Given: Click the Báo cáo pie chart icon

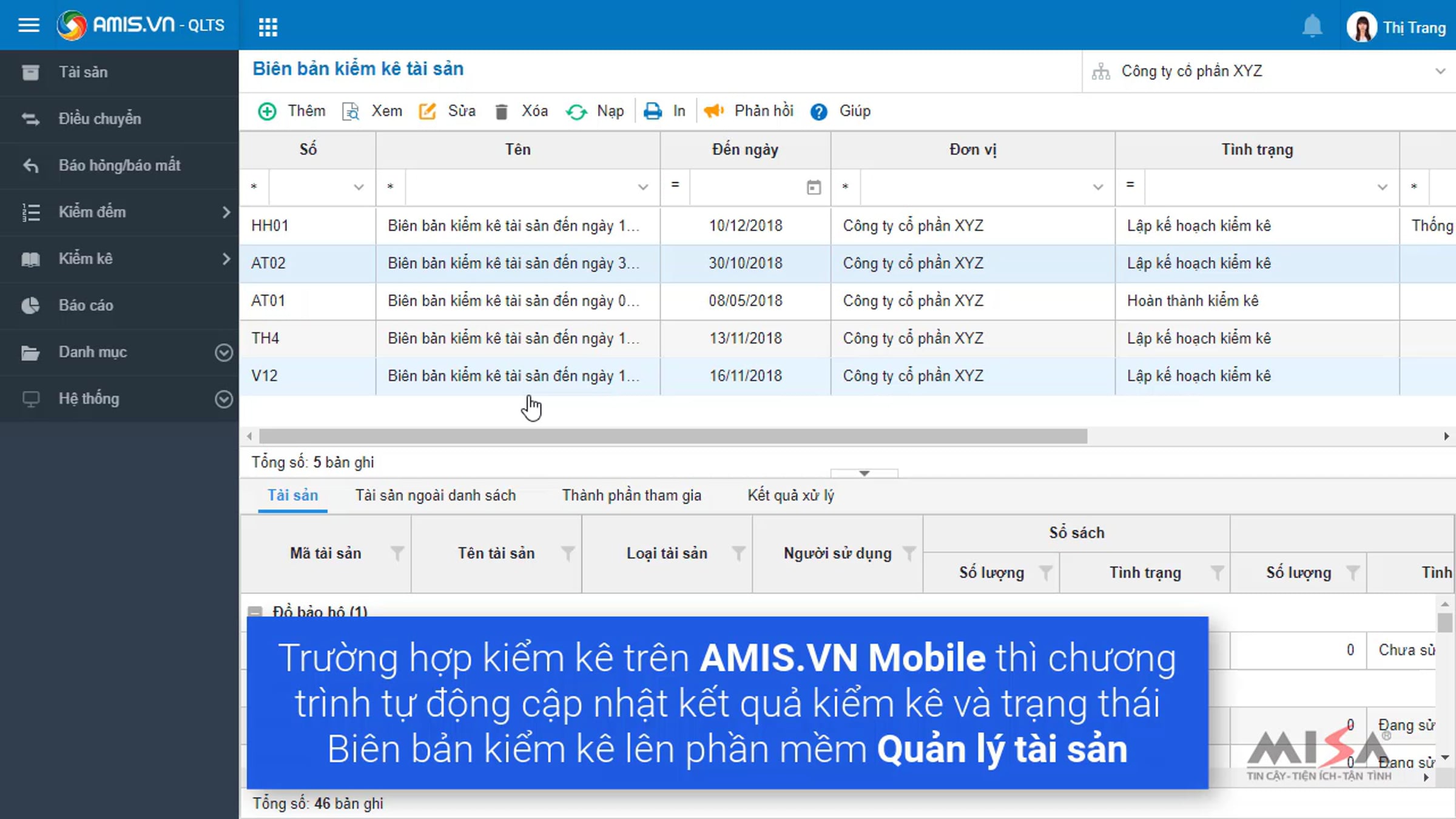Looking at the screenshot, I should 30,305.
